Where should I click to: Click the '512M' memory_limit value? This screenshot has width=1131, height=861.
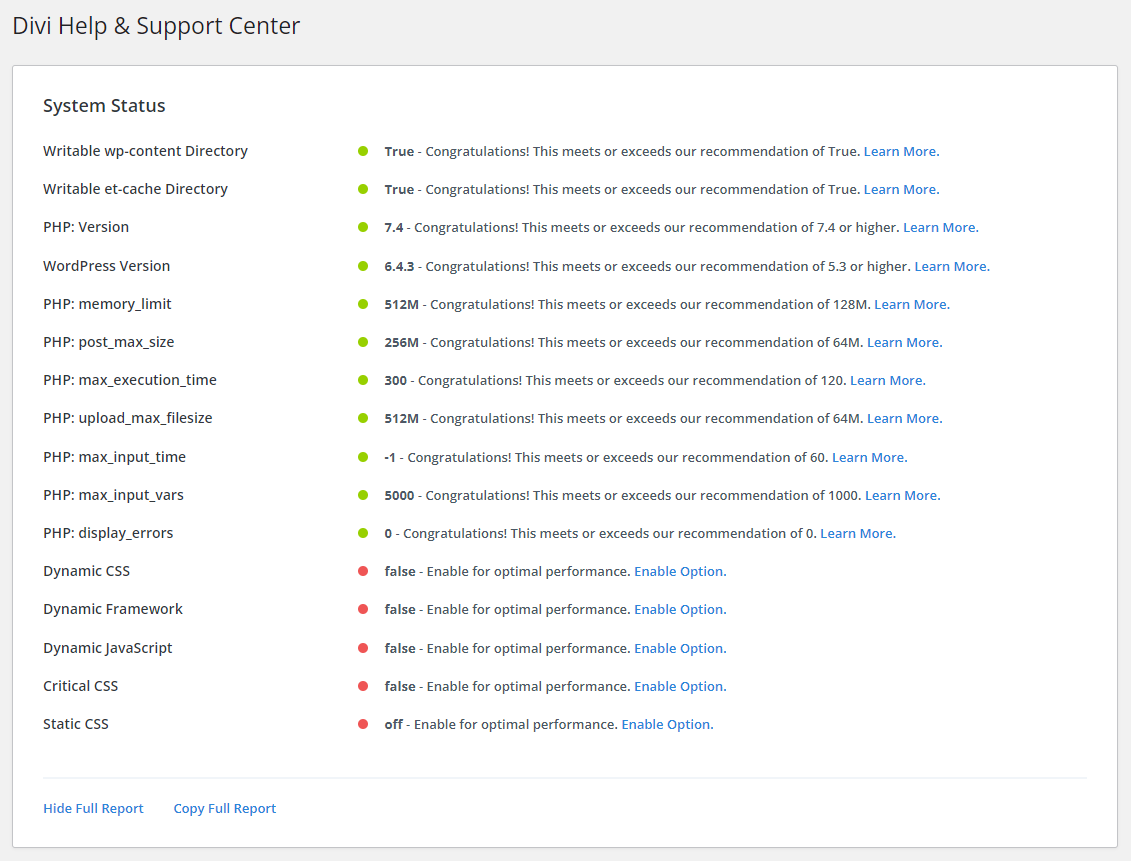(401, 305)
